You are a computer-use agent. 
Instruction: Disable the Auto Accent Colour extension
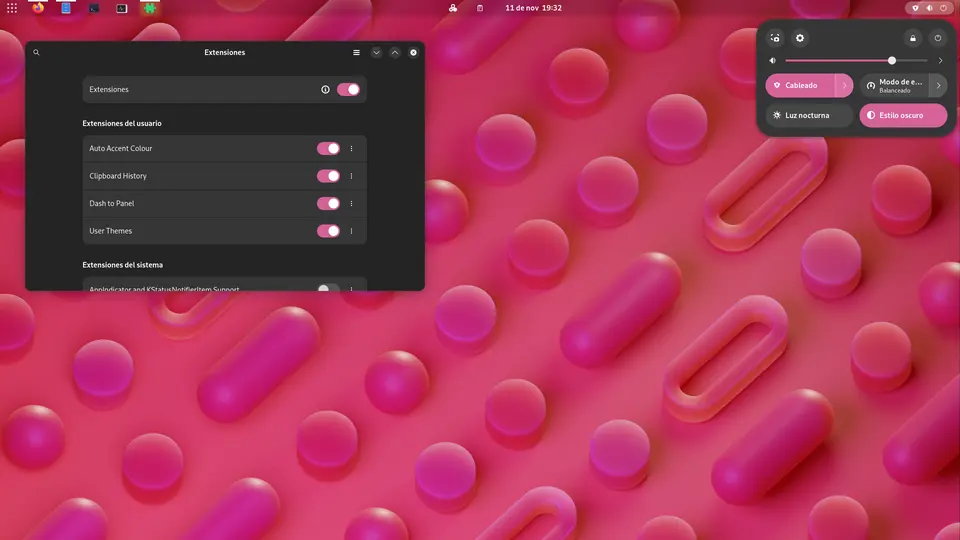328,149
